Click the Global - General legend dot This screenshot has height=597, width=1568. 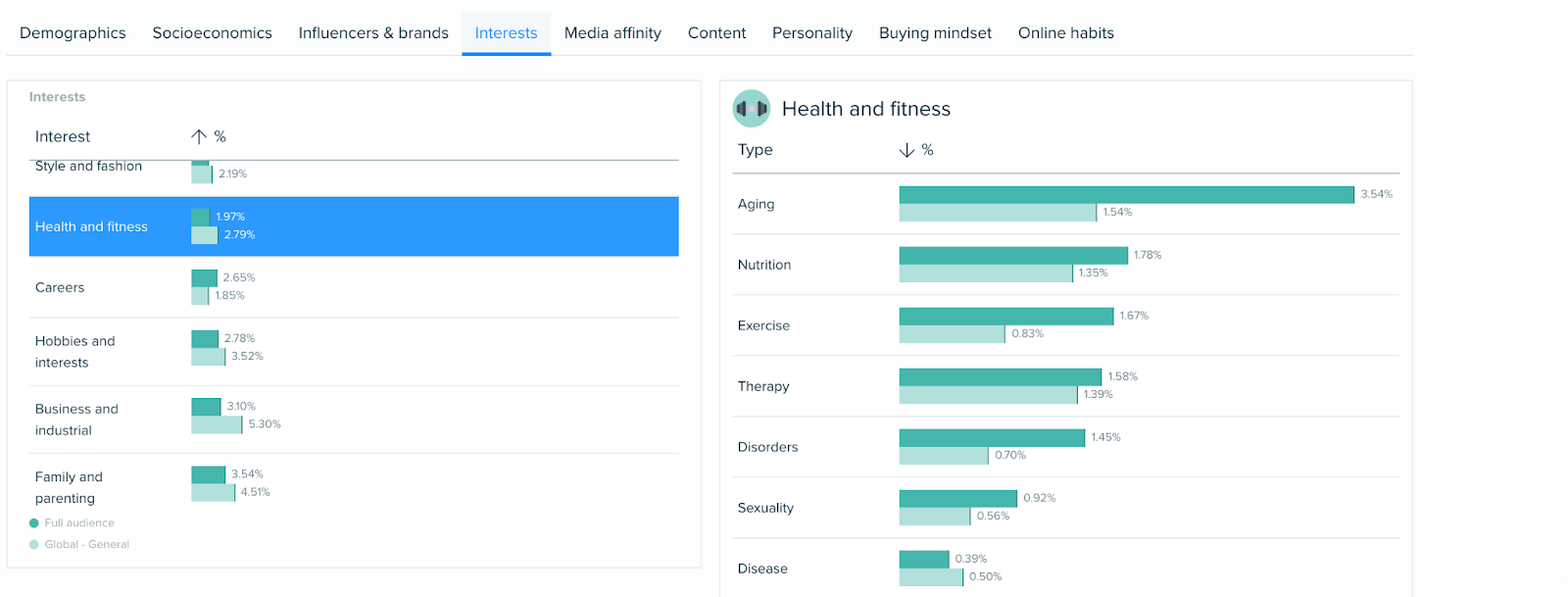pos(34,545)
